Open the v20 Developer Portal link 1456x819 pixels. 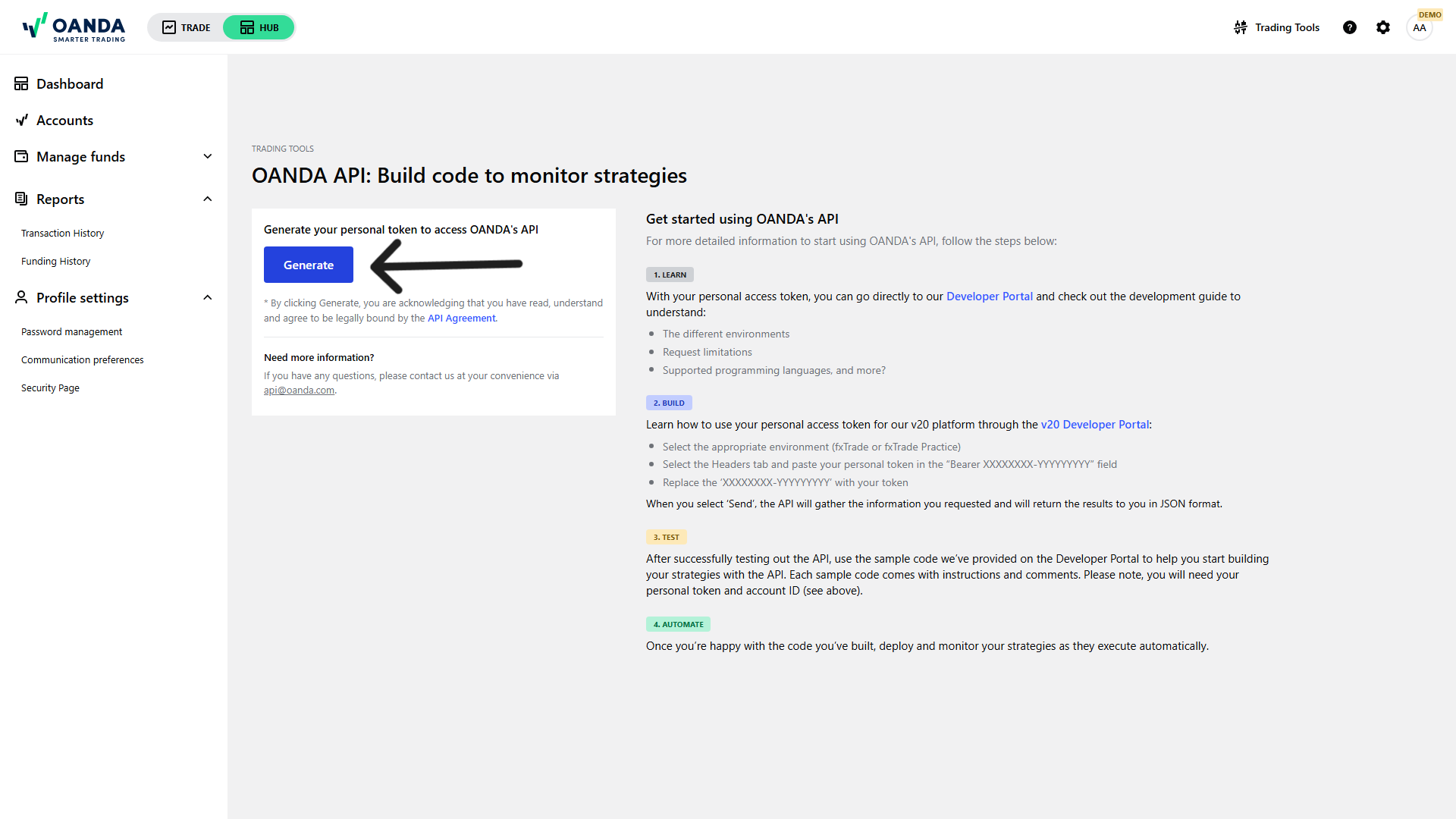1094,425
